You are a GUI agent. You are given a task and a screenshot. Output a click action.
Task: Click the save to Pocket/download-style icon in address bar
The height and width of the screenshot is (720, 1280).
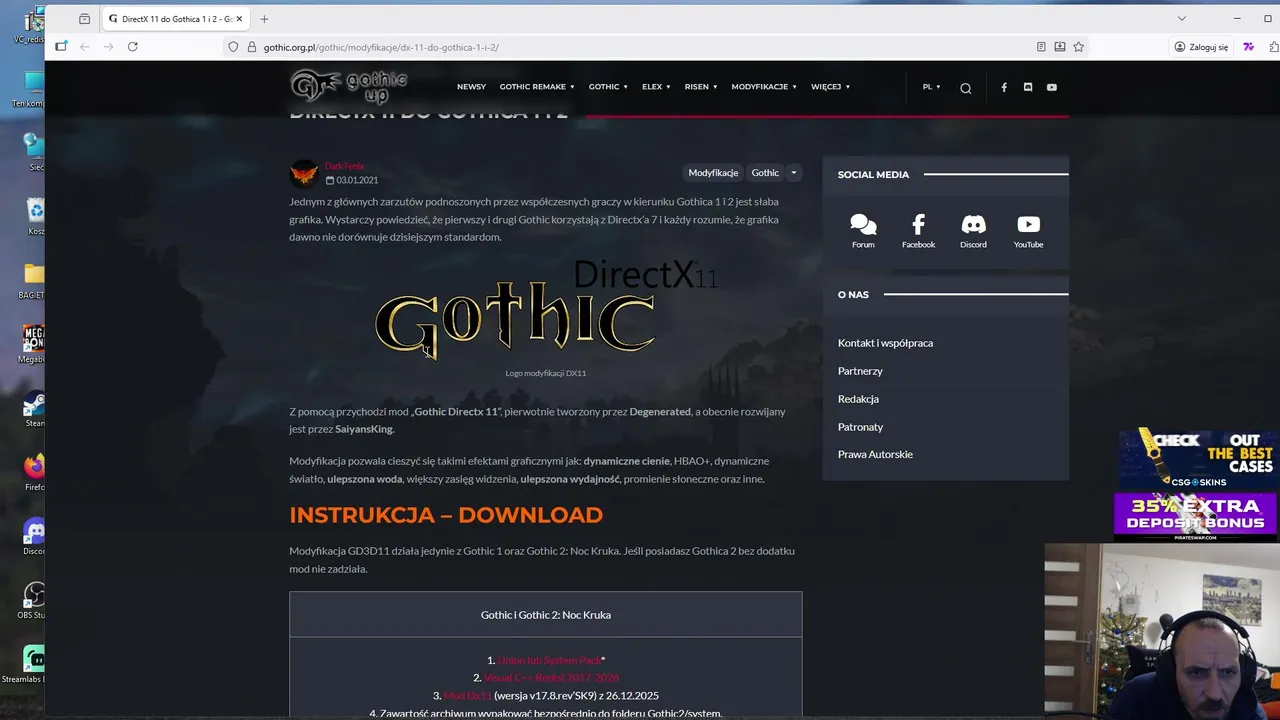click(x=1060, y=47)
